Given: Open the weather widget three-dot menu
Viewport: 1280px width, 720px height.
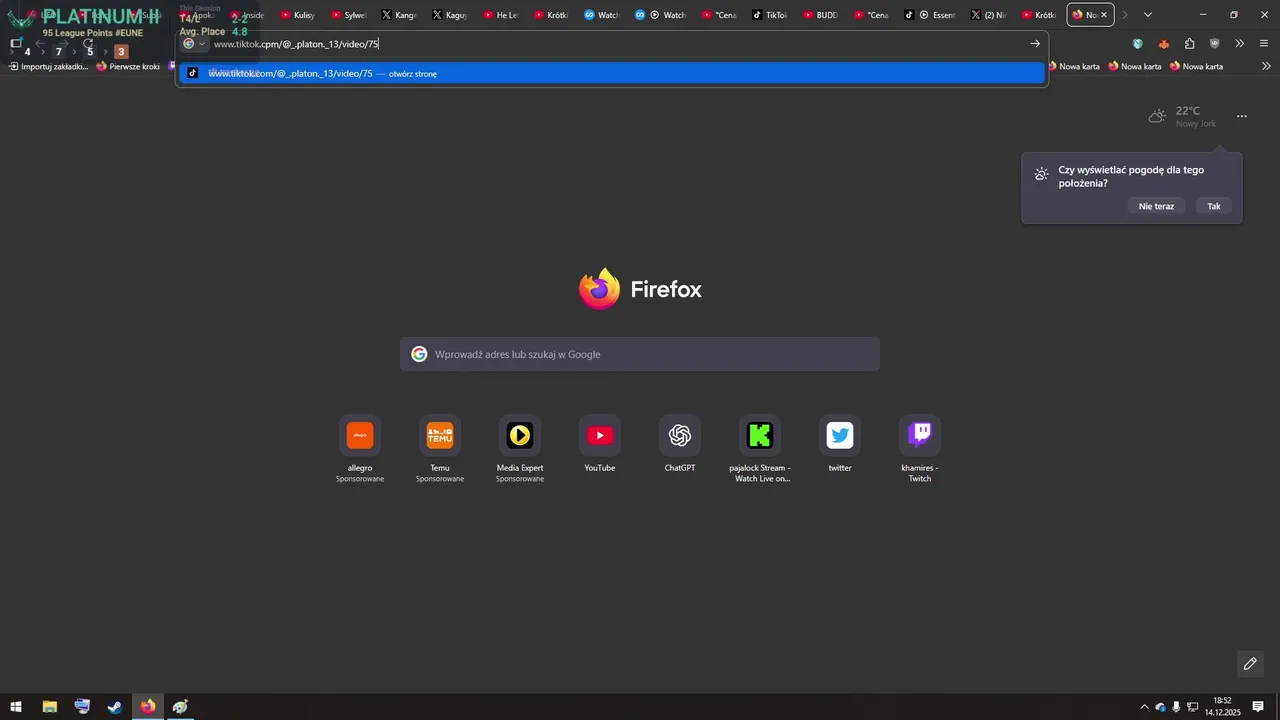Looking at the screenshot, I should point(1242,116).
